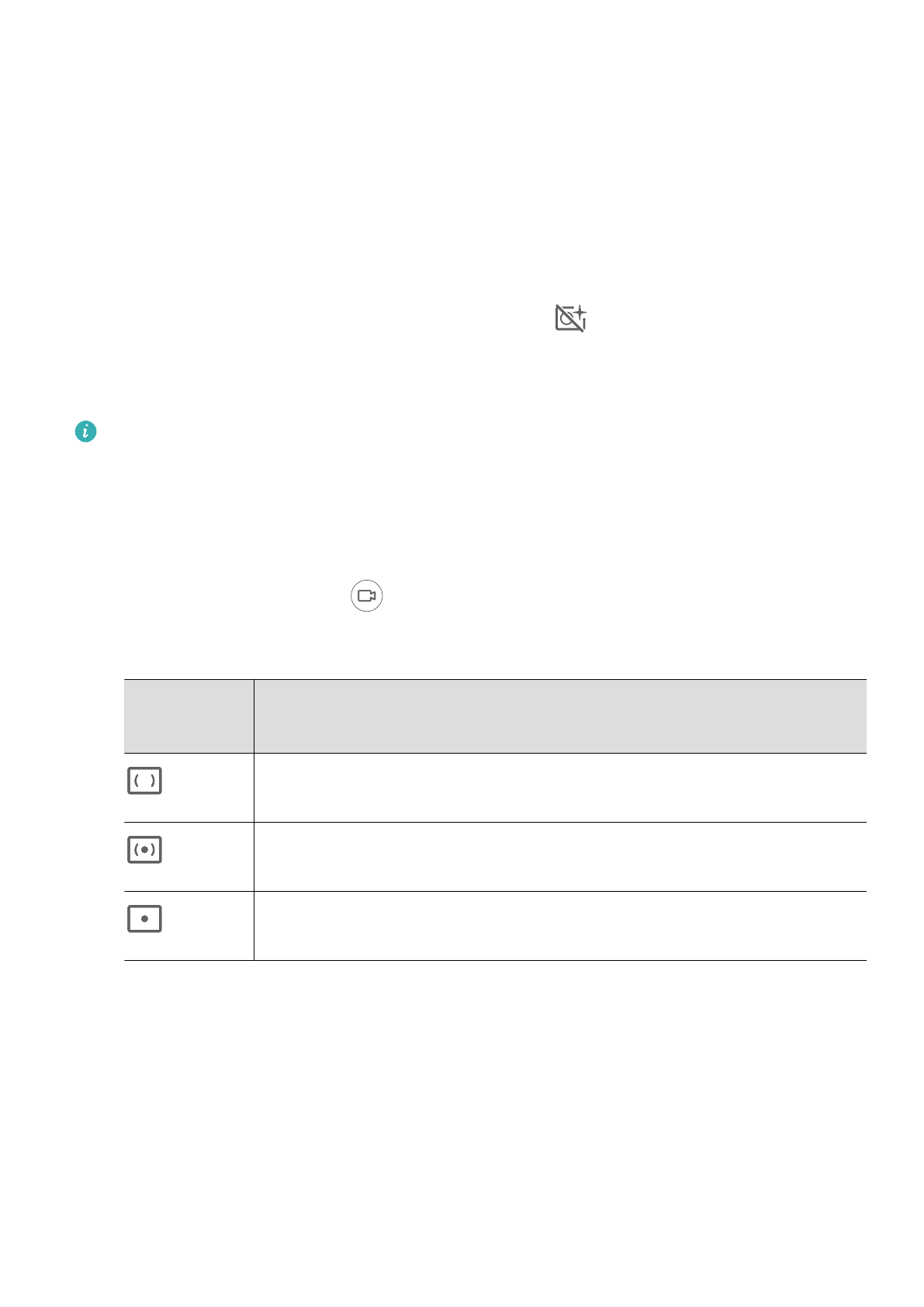
Task: Click the gray left header cell
Action: [189, 716]
